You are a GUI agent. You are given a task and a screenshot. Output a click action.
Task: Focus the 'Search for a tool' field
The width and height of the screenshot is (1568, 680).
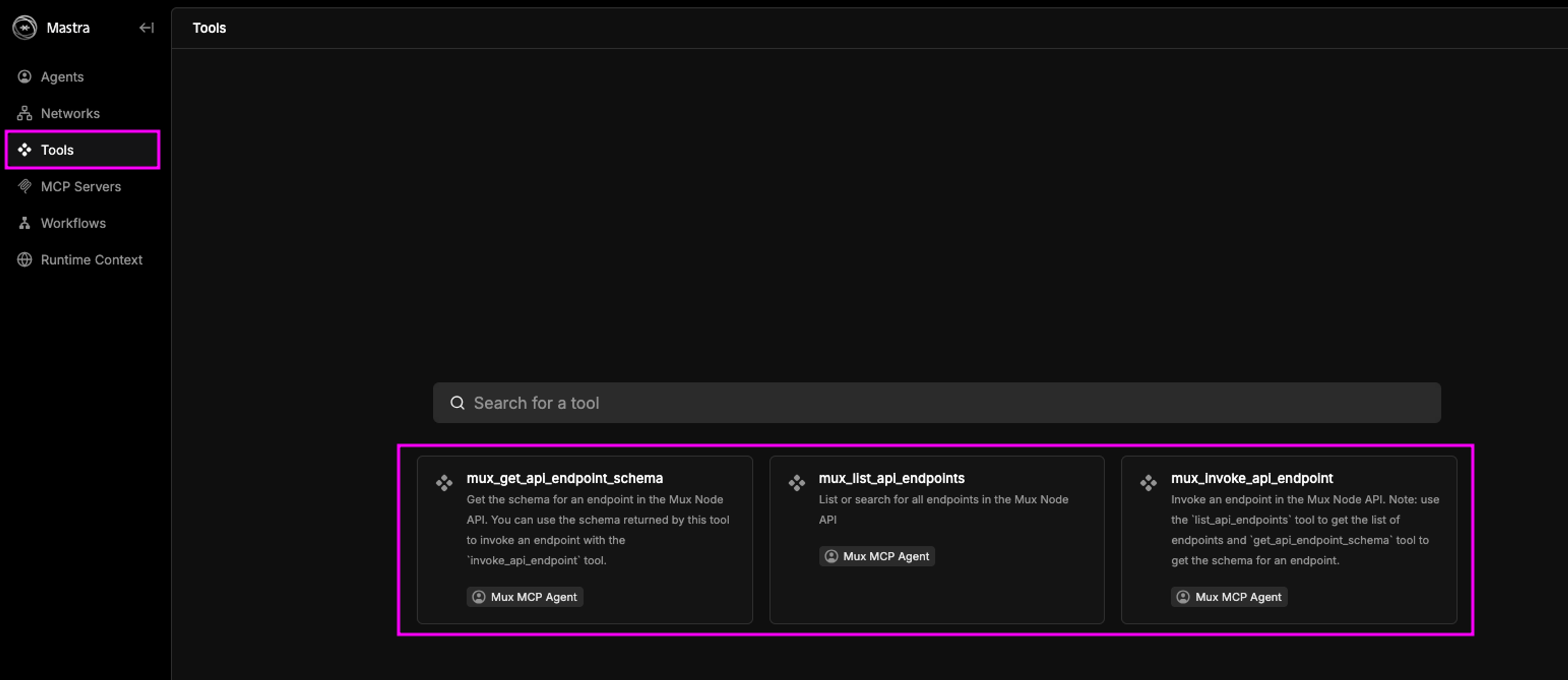click(x=949, y=403)
